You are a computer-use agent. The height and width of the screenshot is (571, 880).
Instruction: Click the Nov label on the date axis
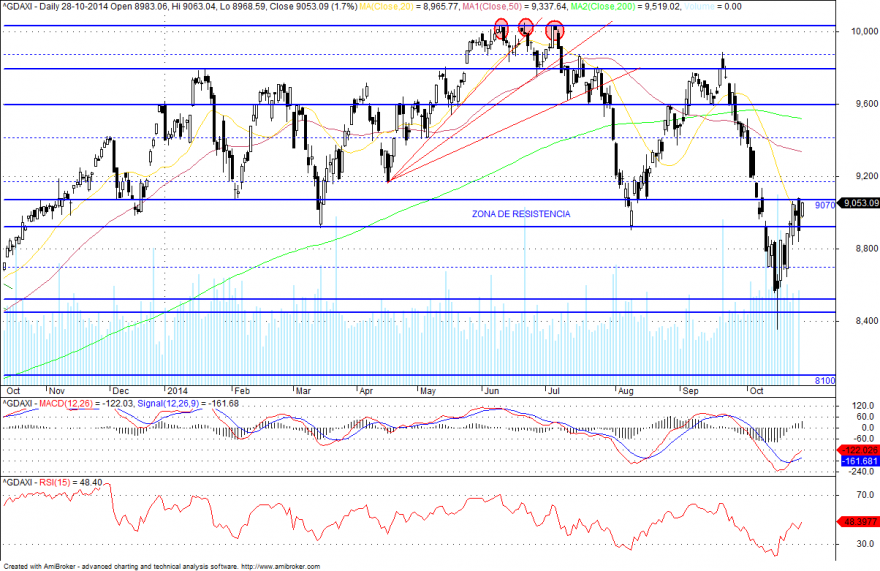57,391
